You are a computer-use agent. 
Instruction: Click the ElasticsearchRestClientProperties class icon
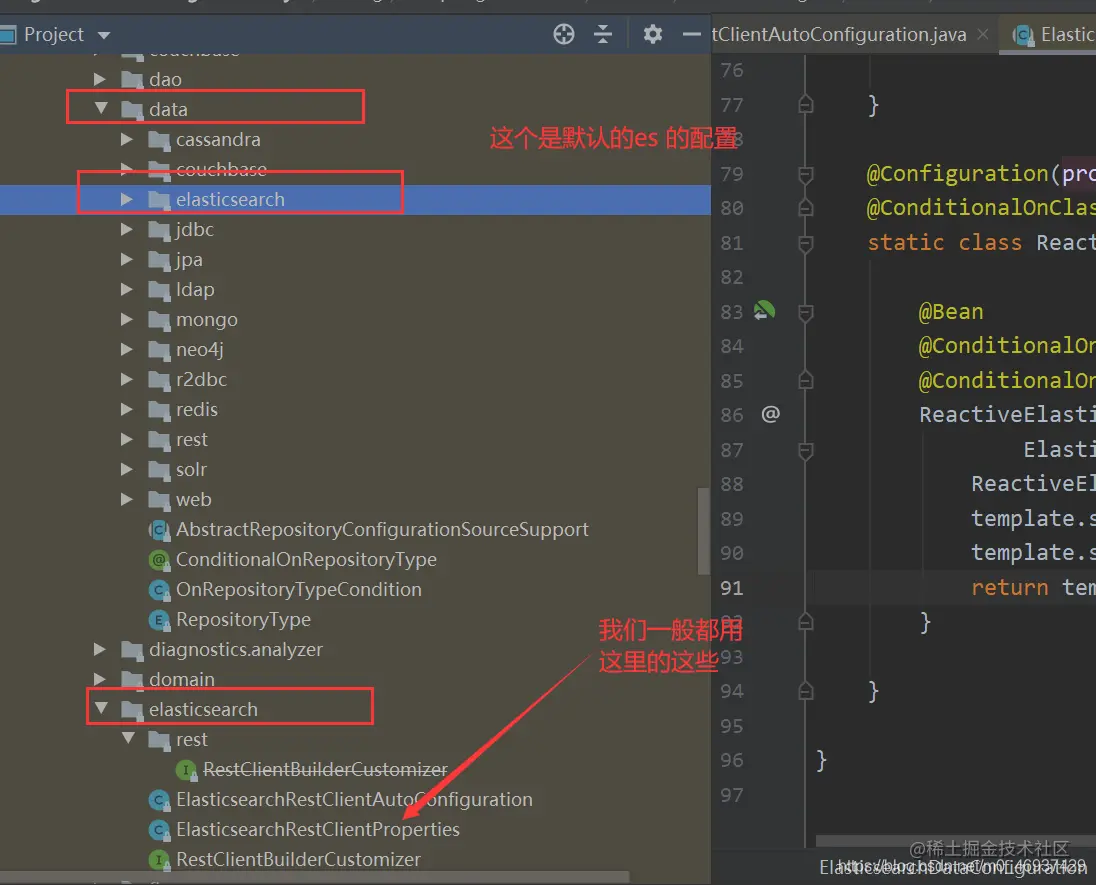point(159,830)
